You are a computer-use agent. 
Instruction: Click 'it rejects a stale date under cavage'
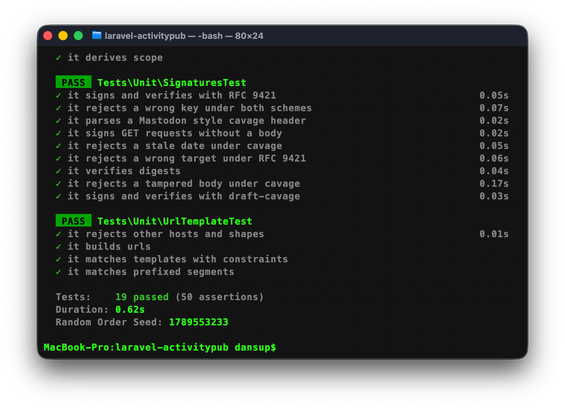[x=175, y=146]
